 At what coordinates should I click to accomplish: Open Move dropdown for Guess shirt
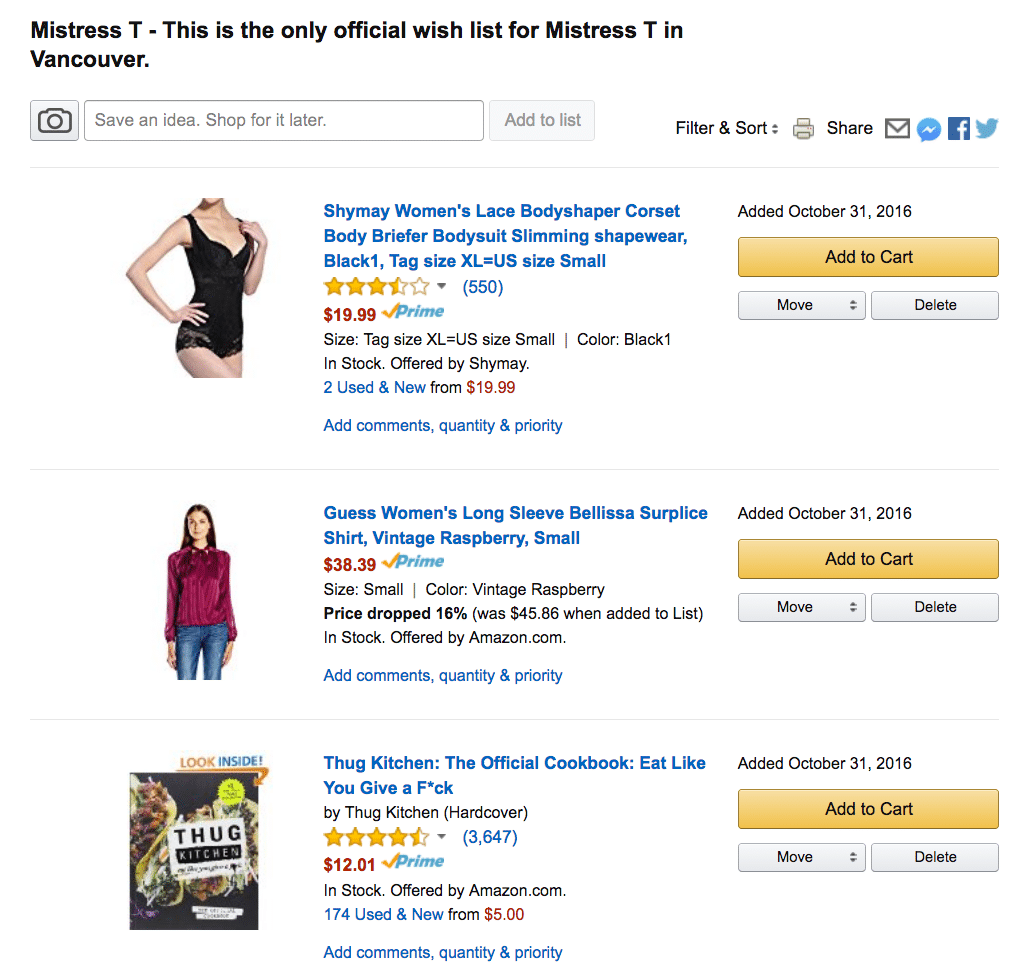pos(802,607)
